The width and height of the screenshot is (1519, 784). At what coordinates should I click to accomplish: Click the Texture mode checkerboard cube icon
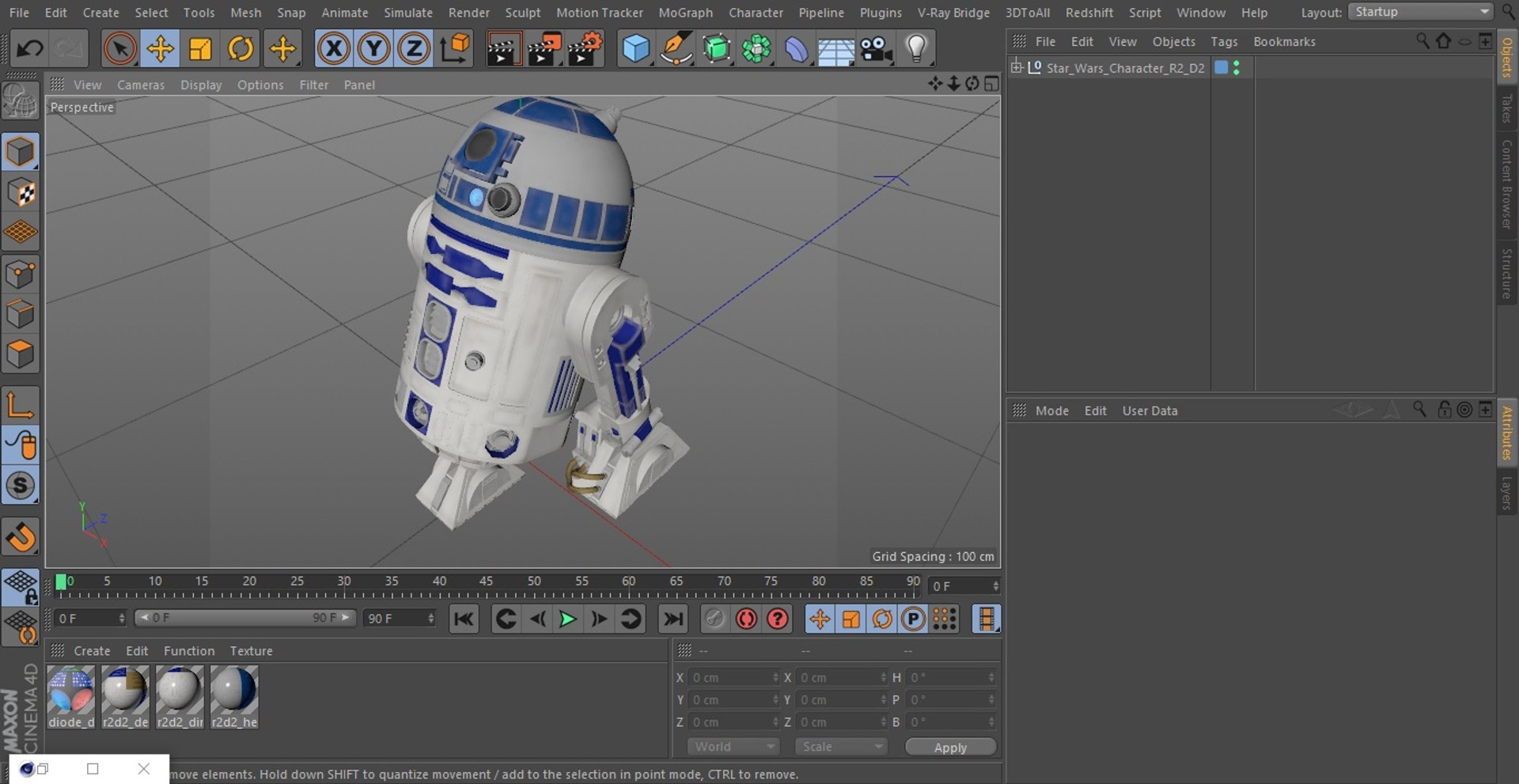[21, 192]
